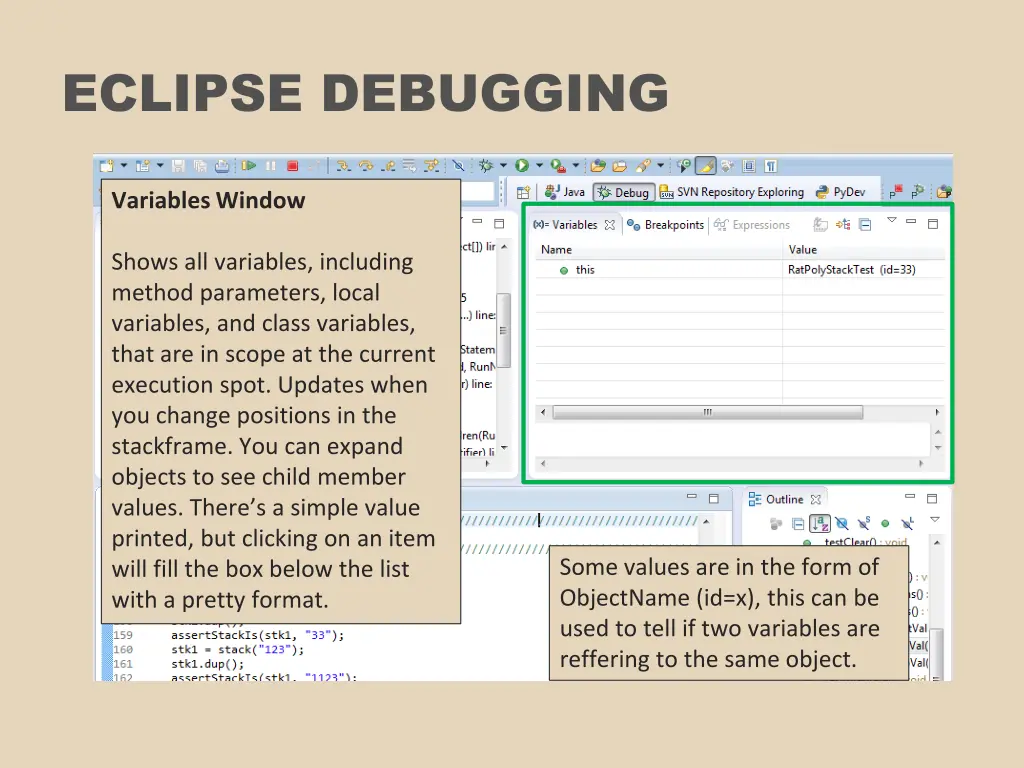Click the Debug bug icon in the toolbar
The width and height of the screenshot is (1024, 768).
coord(485,165)
